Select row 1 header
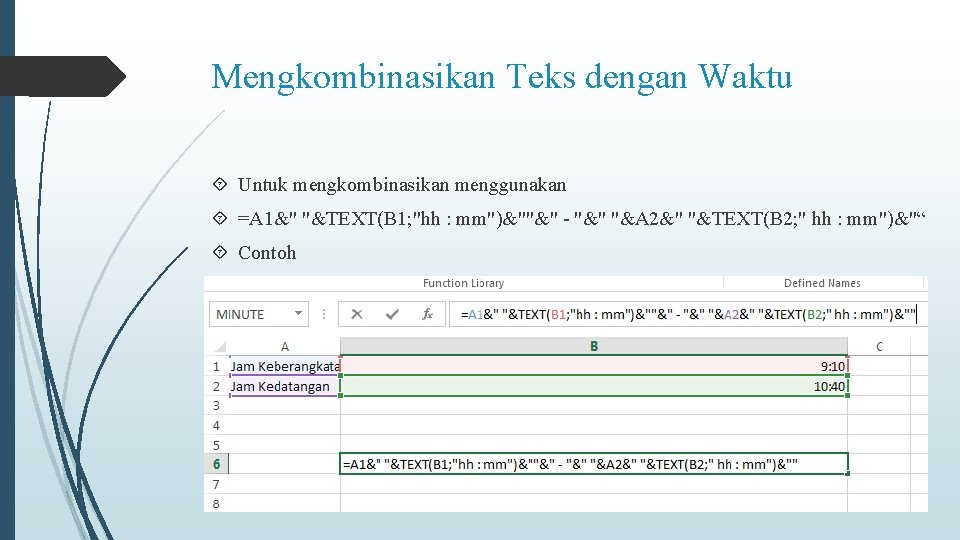This screenshot has width=960, height=540. tap(216, 367)
